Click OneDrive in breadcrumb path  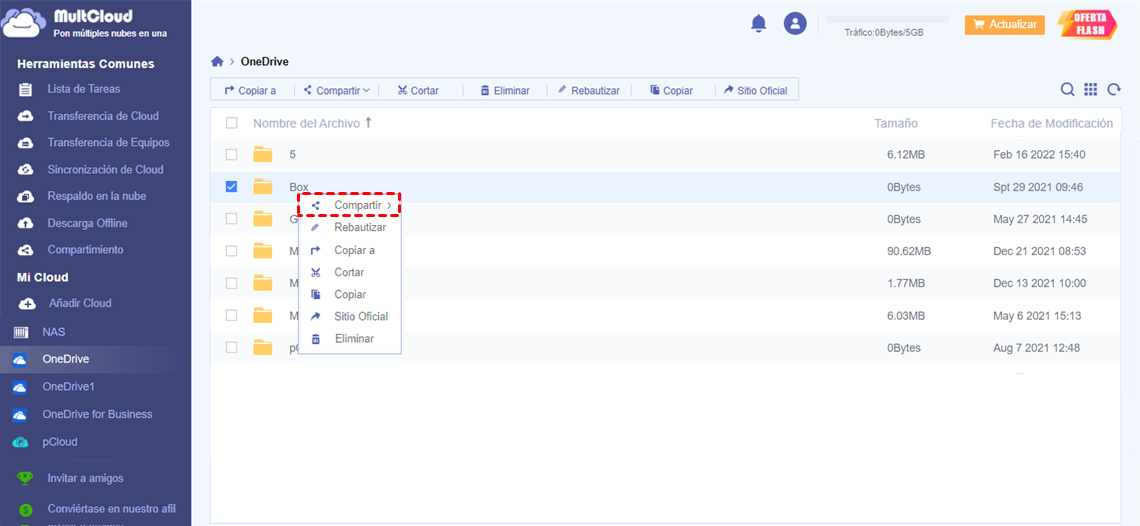(265, 62)
